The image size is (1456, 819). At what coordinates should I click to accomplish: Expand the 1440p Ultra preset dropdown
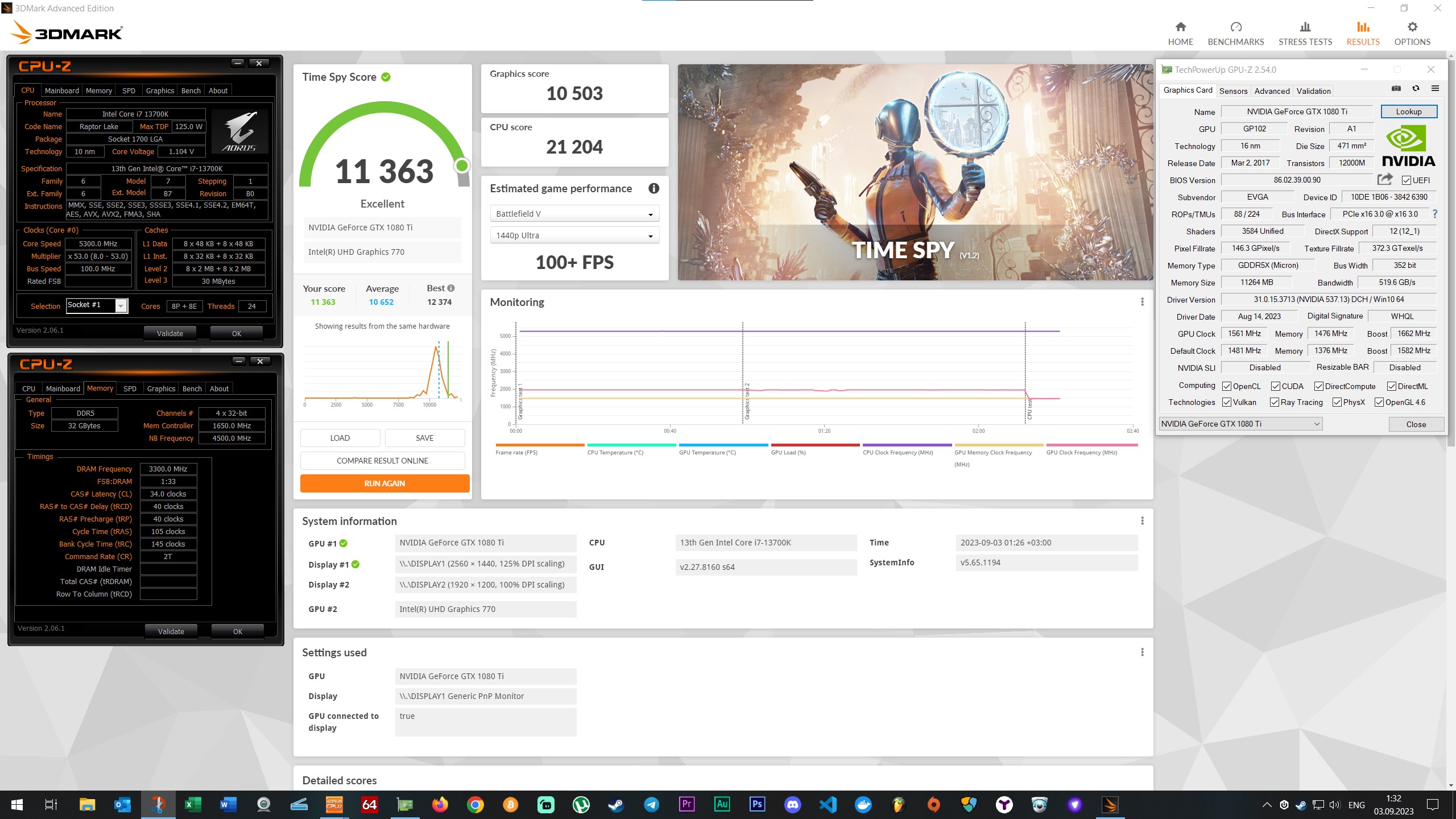click(574, 235)
